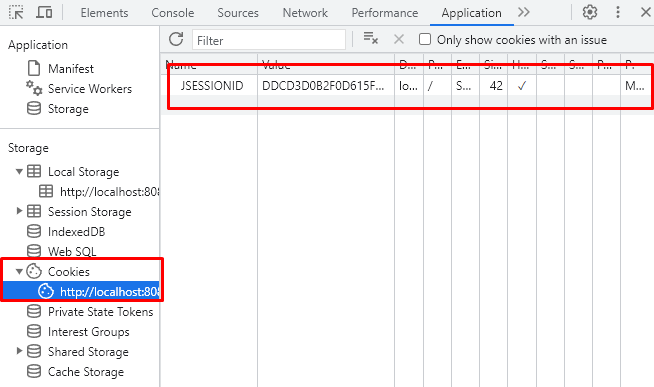Open the three-dot customize menu
654x387 pixels.
618,12
